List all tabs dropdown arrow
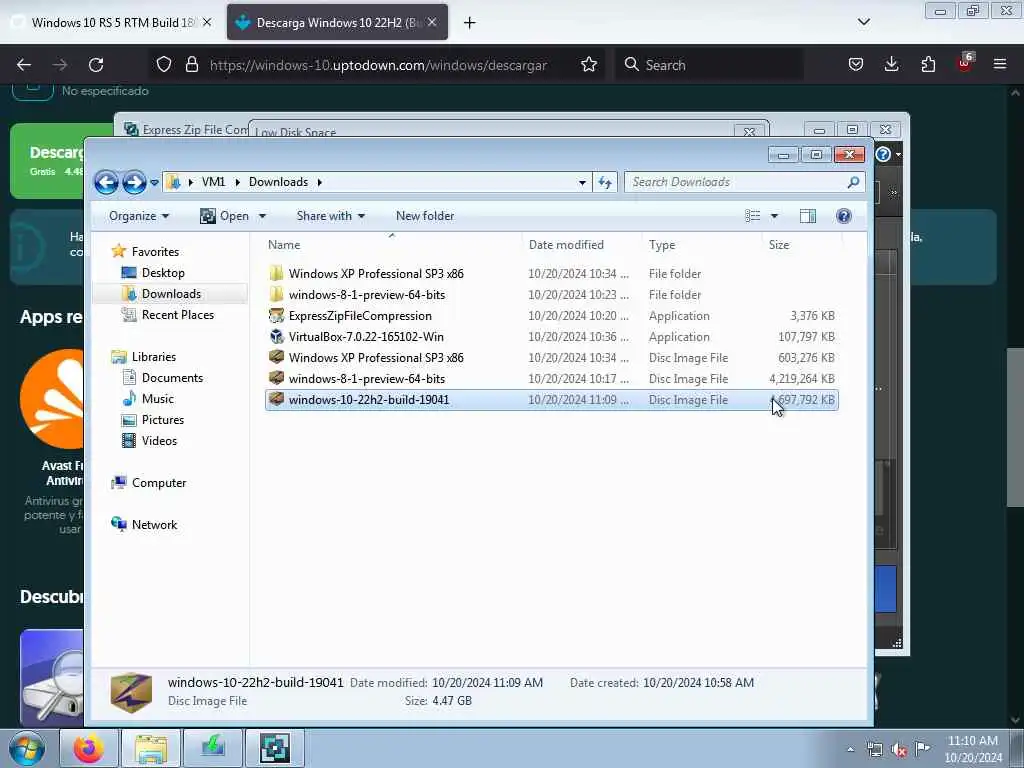Image resolution: width=1024 pixels, height=768 pixels. (x=864, y=22)
